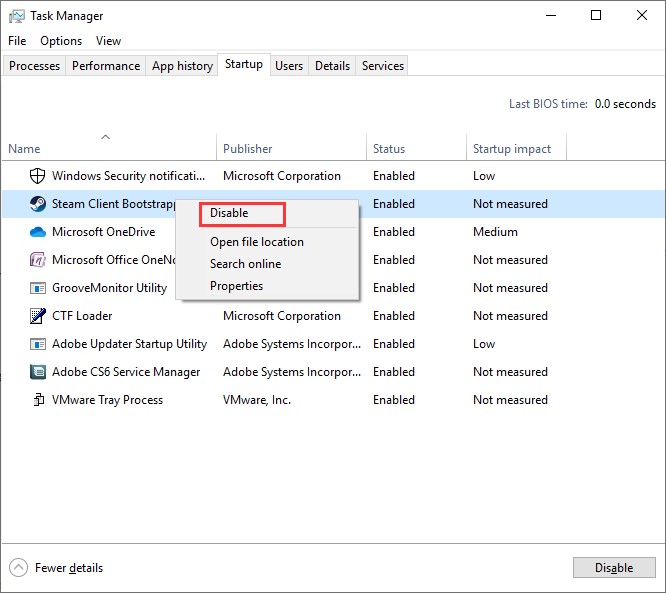Click the Enabled status in VMware row
The width and height of the screenshot is (666, 593).
(394, 400)
